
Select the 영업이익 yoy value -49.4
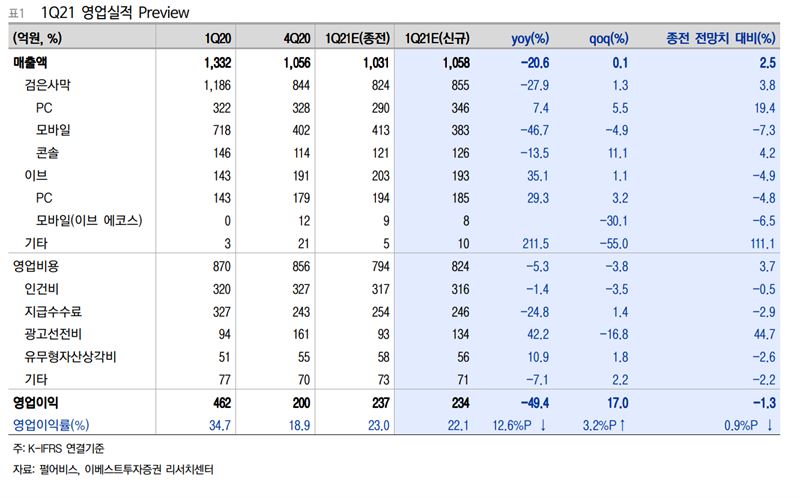(x=535, y=403)
